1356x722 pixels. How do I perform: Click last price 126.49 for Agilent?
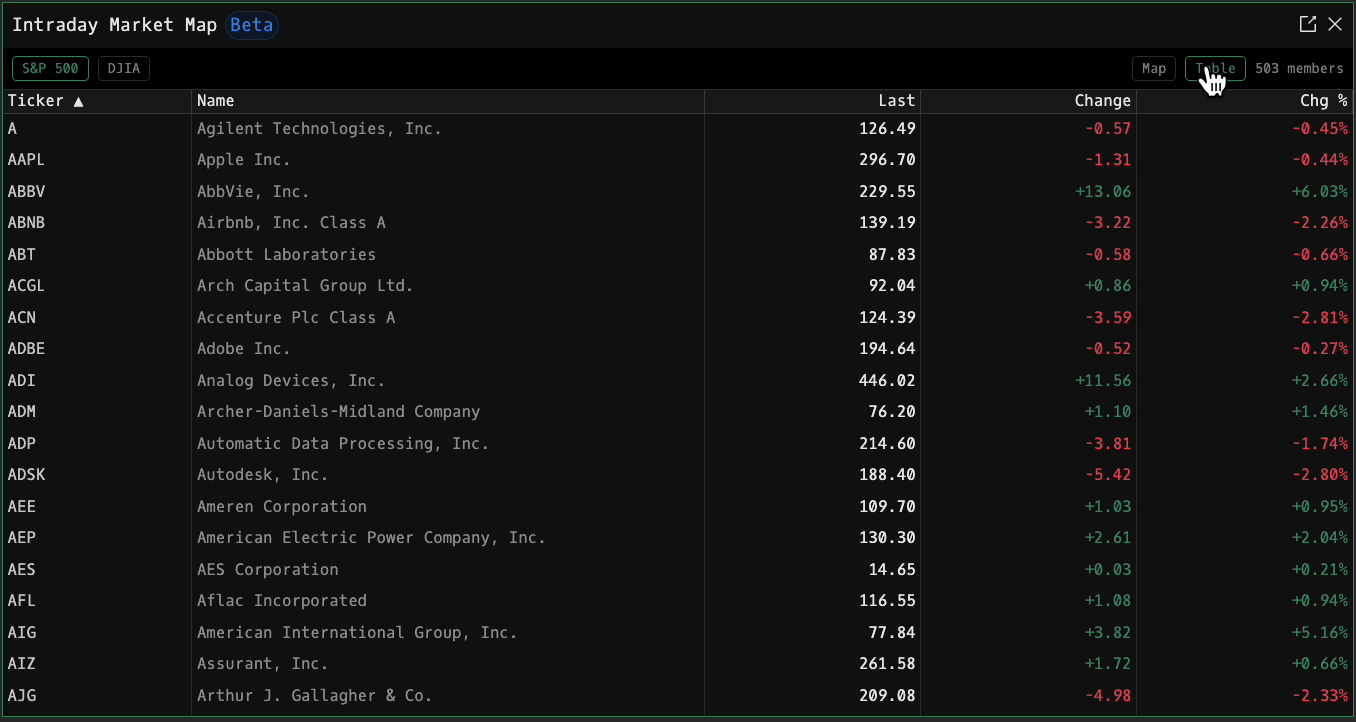click(x=887, y=129)
